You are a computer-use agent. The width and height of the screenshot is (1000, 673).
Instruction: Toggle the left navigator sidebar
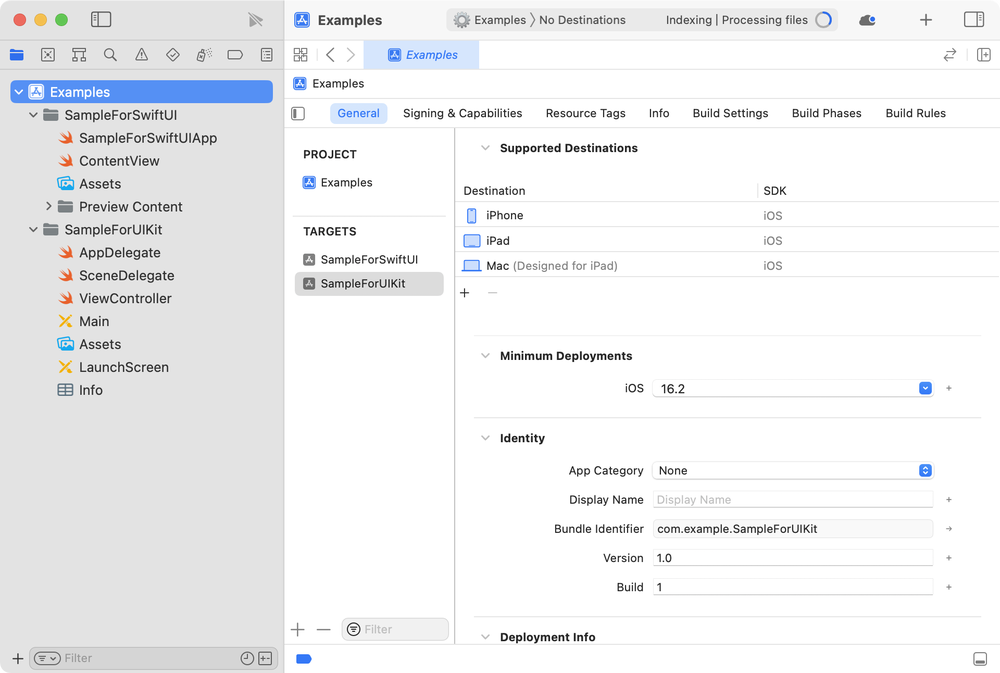[x=101, y=20]
